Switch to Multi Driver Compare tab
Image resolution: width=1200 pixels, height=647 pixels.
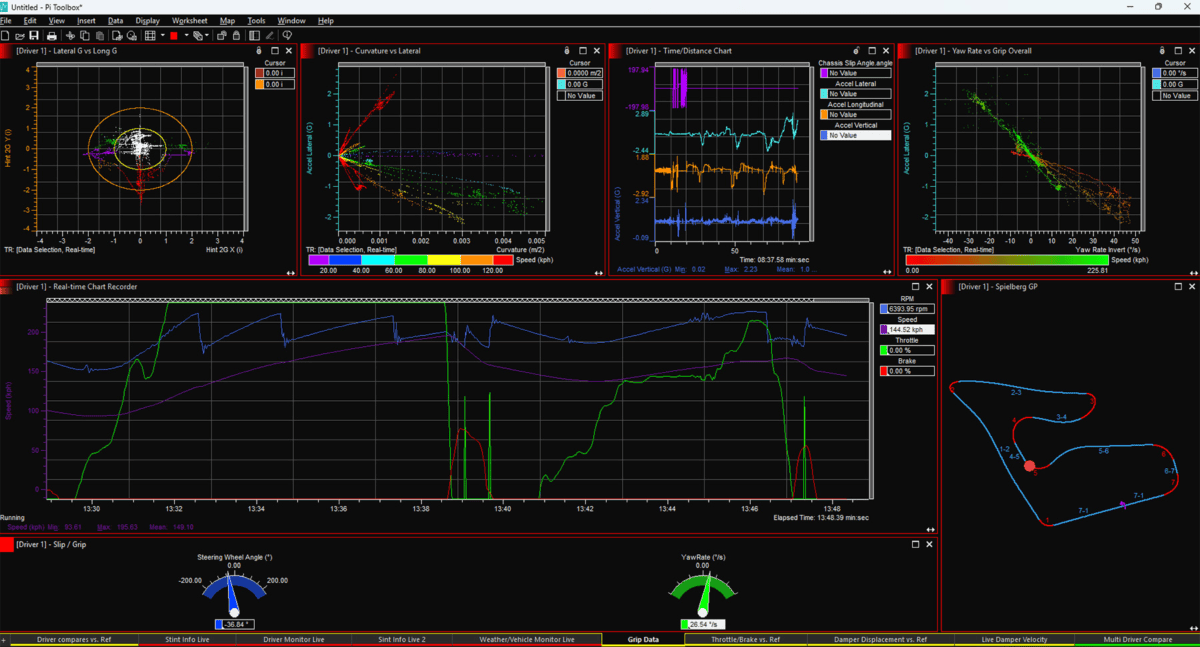click(1137, 639)
